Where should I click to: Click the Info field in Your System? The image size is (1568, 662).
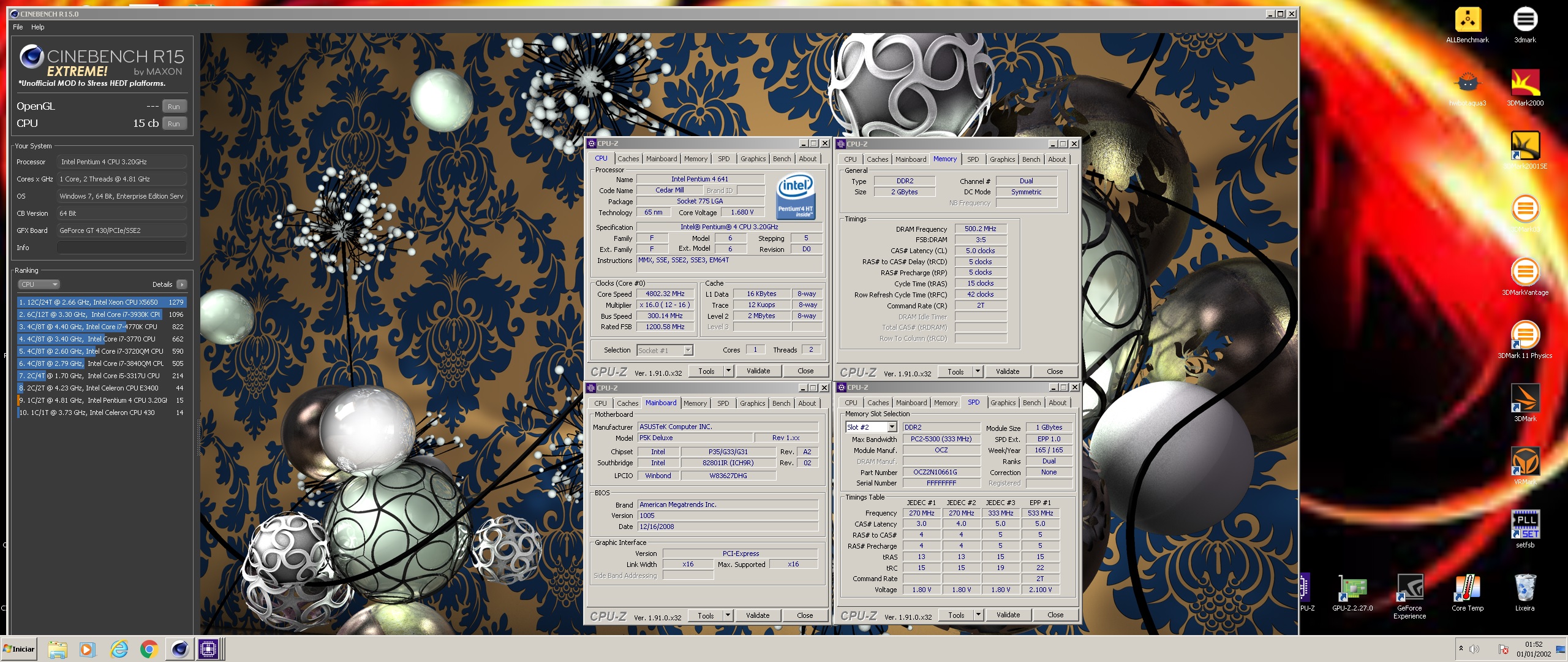pyautogui.click(x=121, y=248)
